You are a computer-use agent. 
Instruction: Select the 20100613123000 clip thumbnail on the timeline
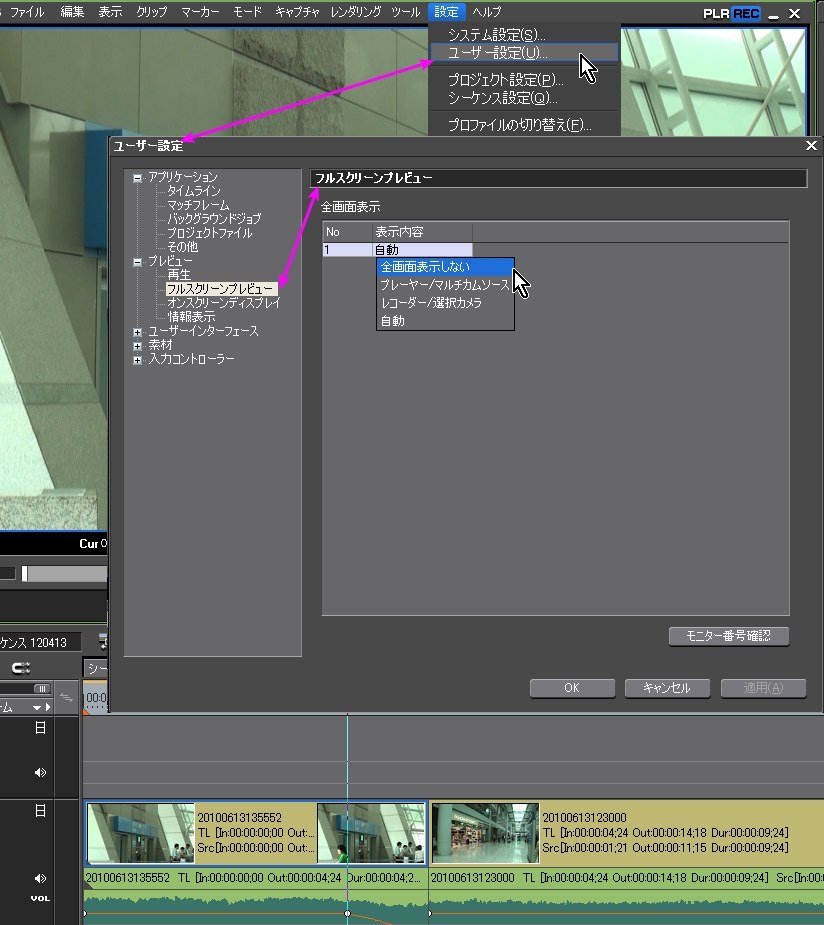point(485,833)
